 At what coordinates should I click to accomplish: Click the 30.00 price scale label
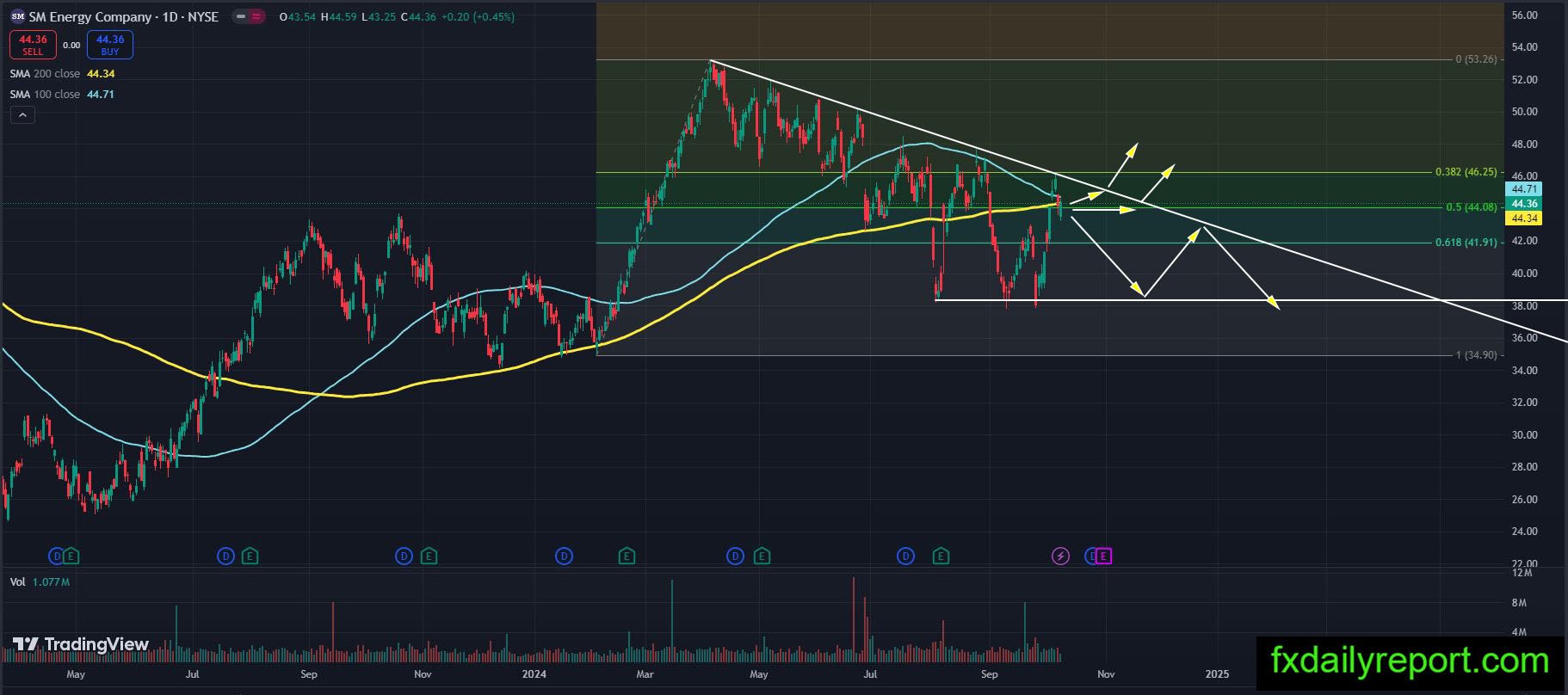pos(1524,435)
